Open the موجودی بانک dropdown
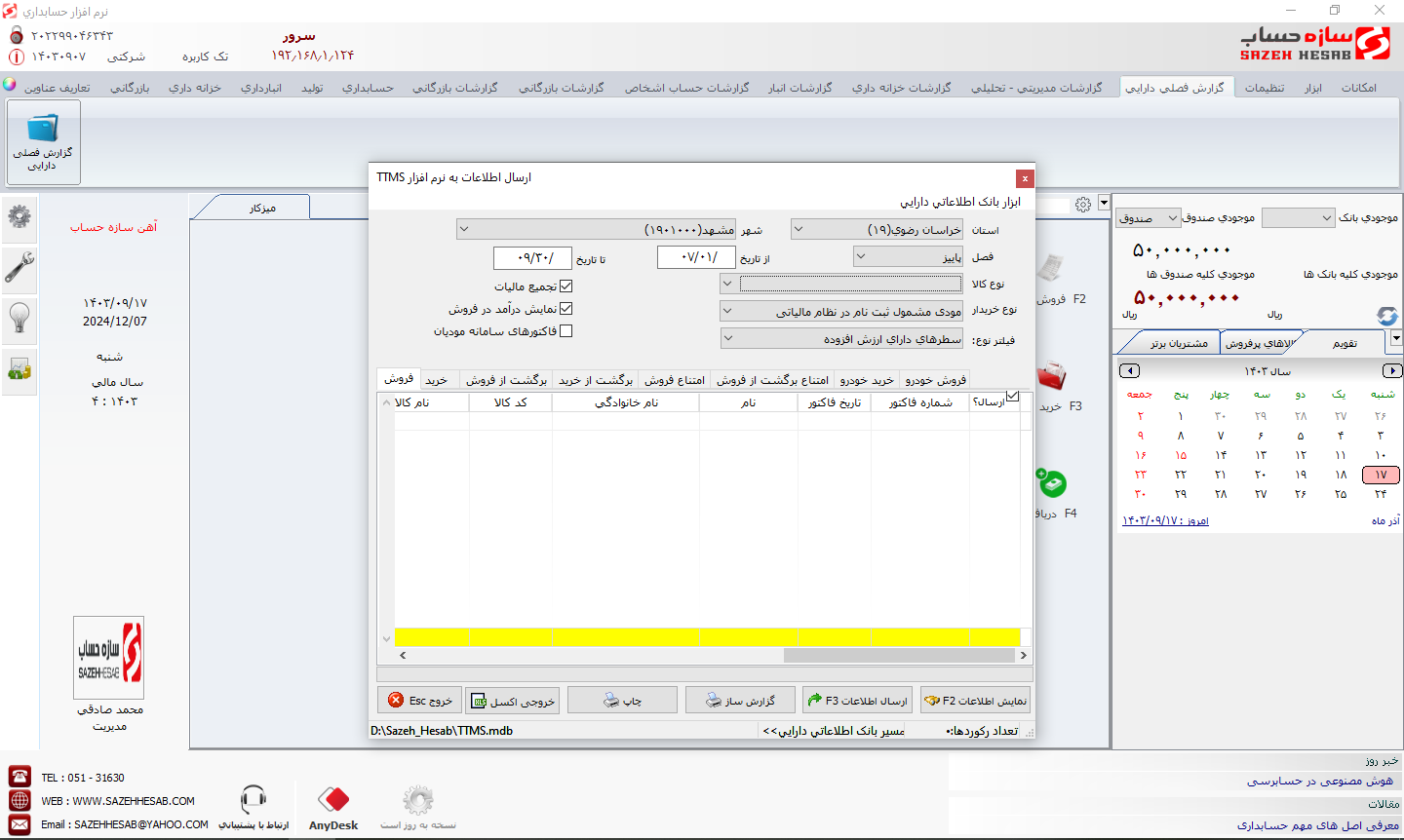The image size is (1404, 840). click(x=1298, y=217)
